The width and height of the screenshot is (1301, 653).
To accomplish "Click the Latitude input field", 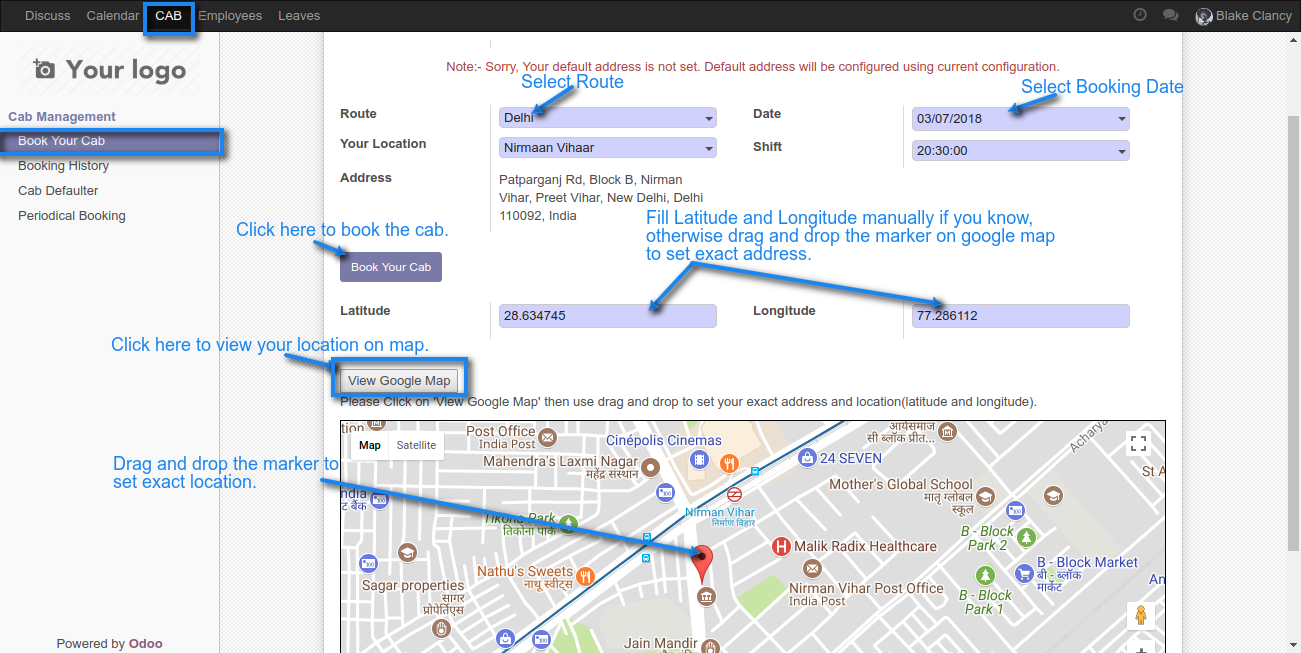I will coord(608,316).
